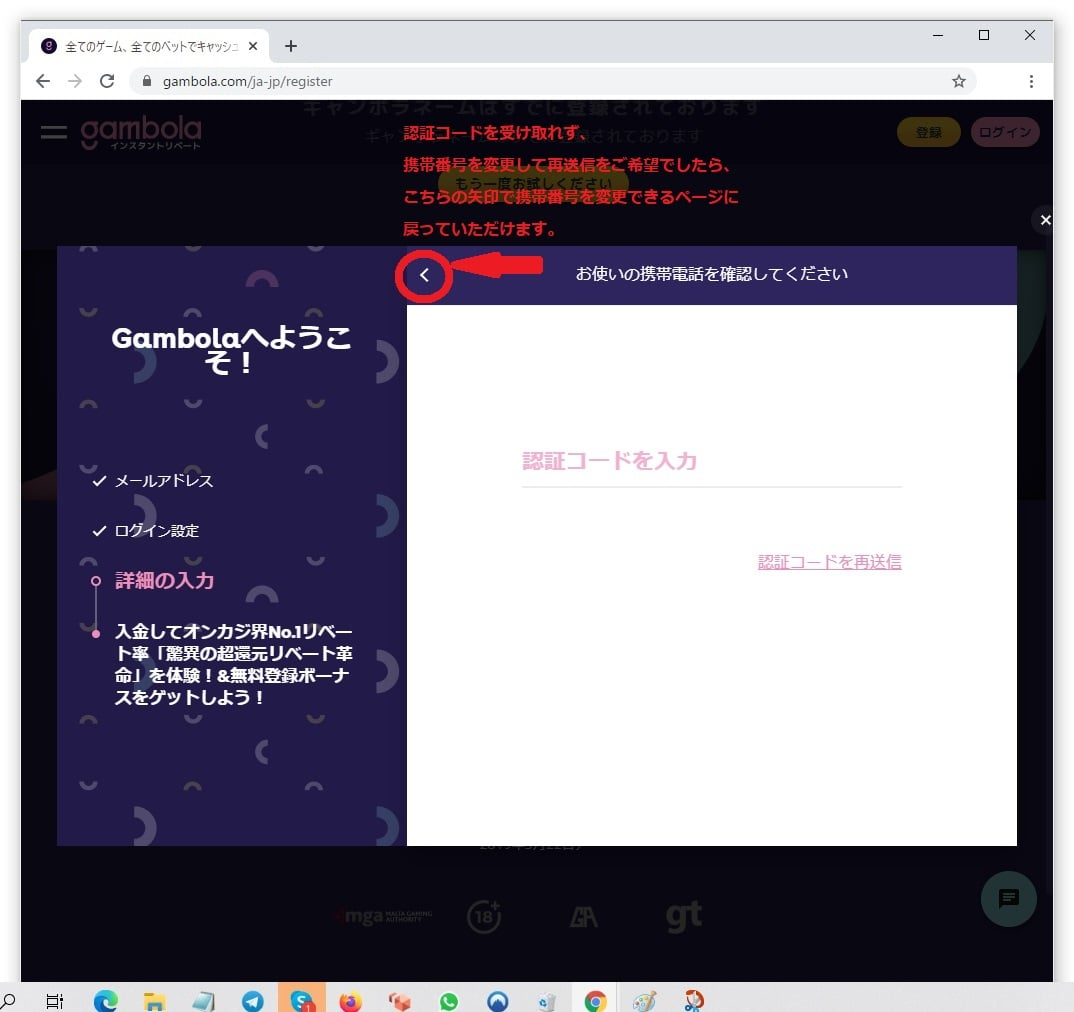The width and height of the screenshot is (1074, 1012).
Task: Open Firefox from the taskbar
Action: 351,1001
